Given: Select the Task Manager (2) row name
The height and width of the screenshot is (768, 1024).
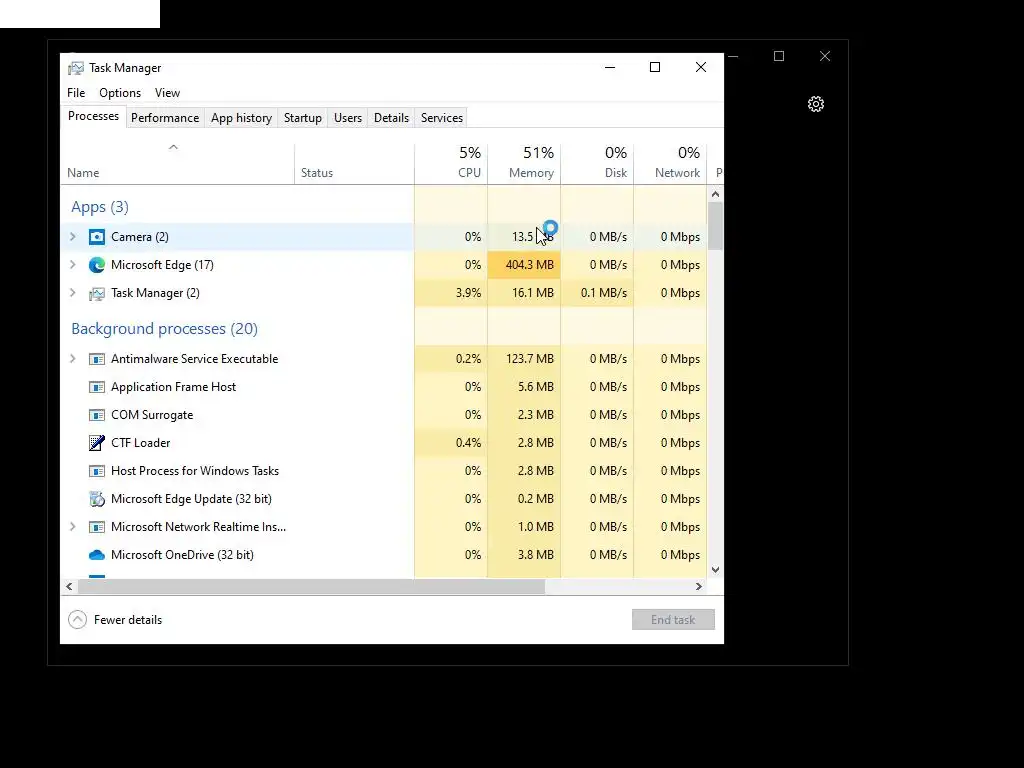Looking at the screenshot, I should (155, 293).
